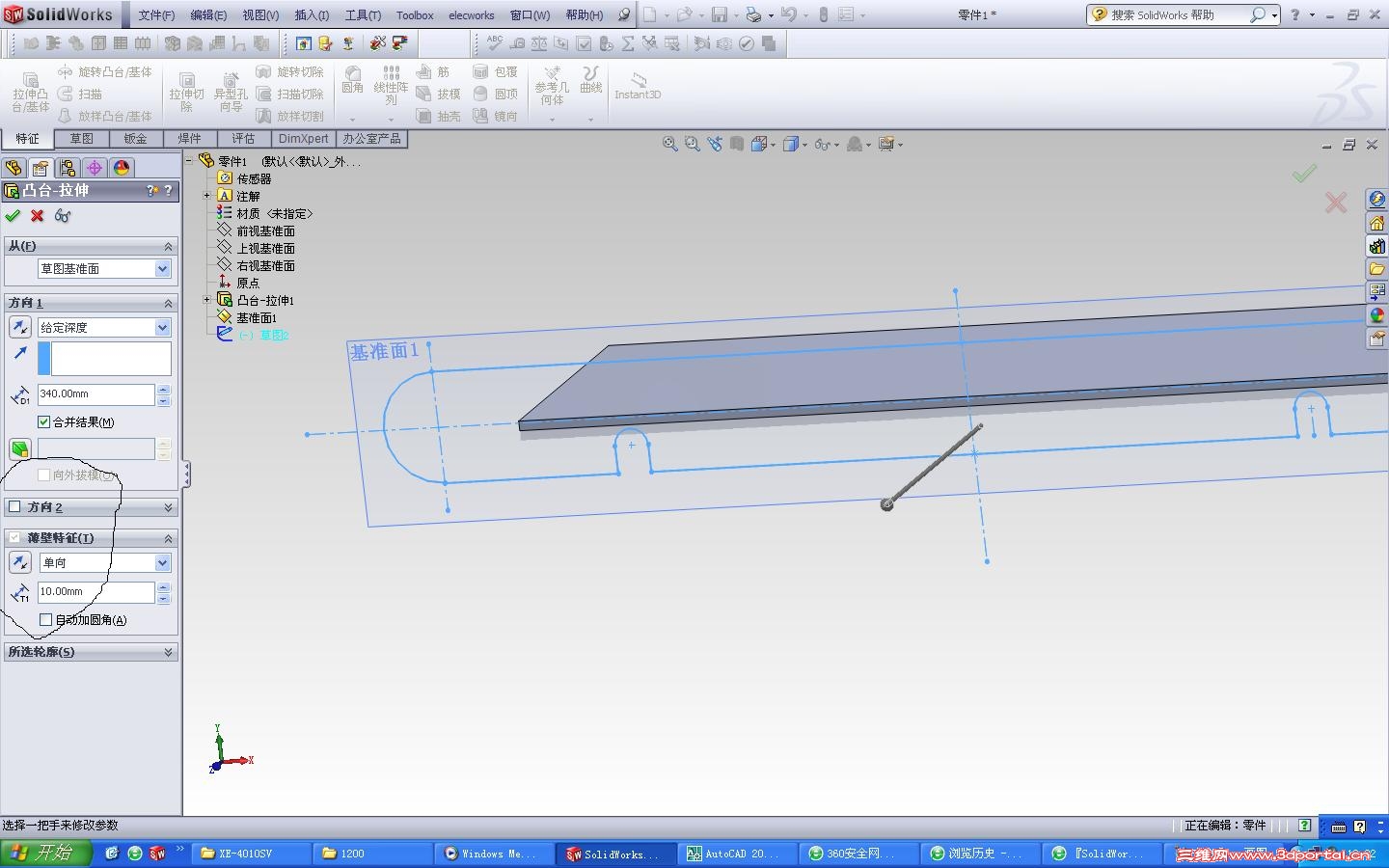The height and width of the screenshot is (868, 1389).
Task: Enable the 方向 2 checkbox
Action: tap(14, 507)
